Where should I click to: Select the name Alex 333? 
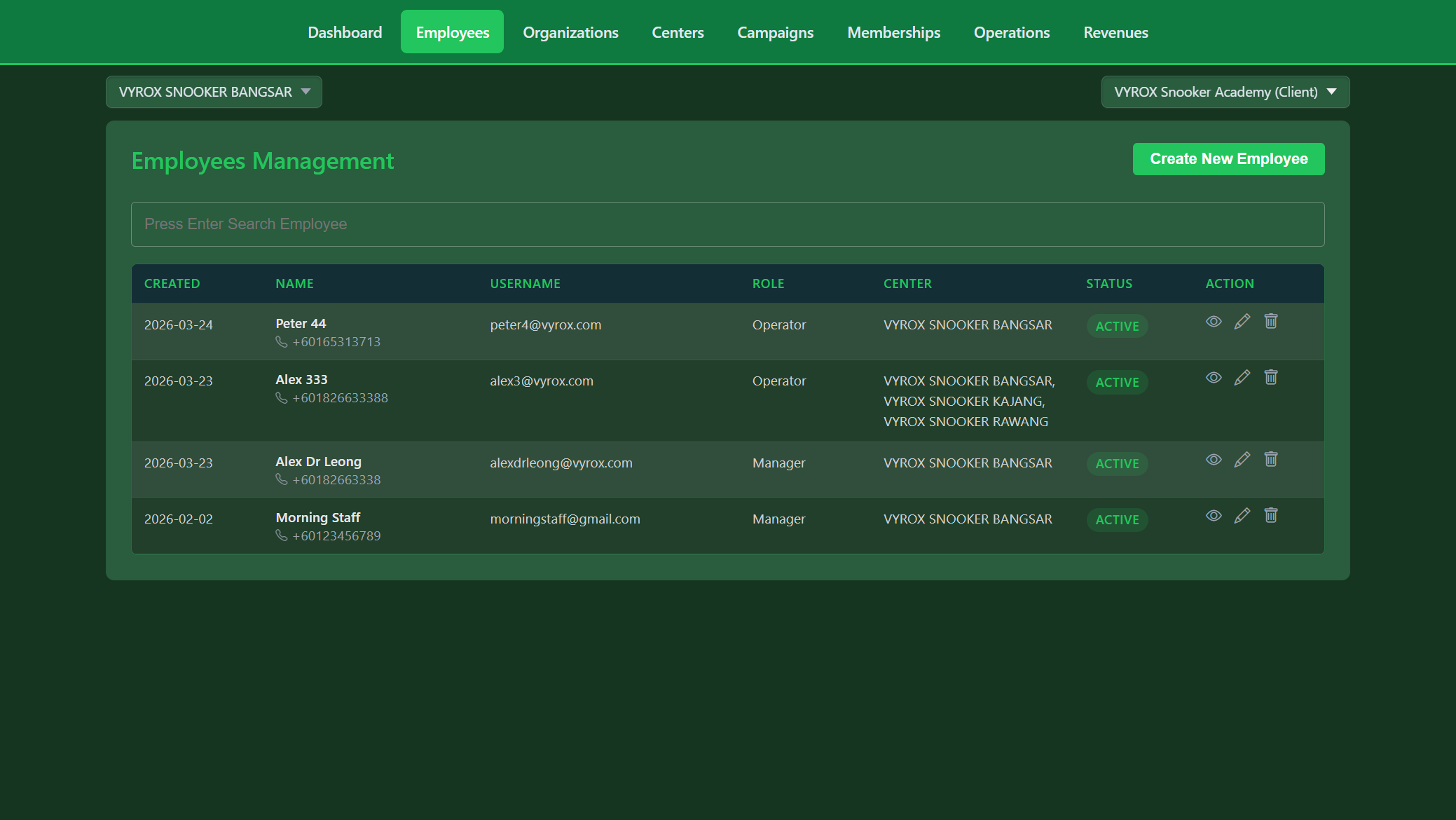point(301,379)
